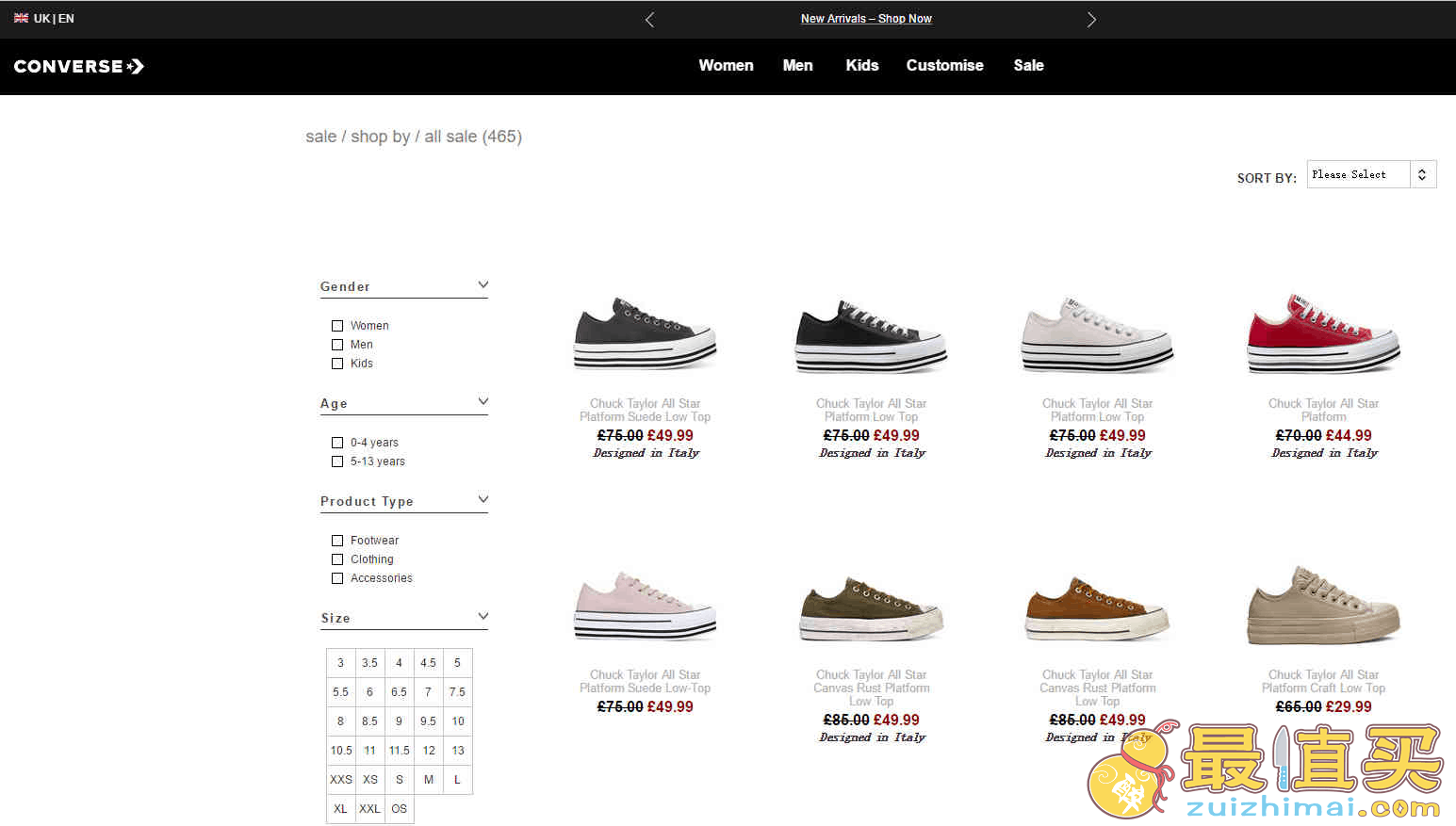Click the Platform Craft Low Top title
This screenshot has height=826, width=1456.
[1323, 682]
